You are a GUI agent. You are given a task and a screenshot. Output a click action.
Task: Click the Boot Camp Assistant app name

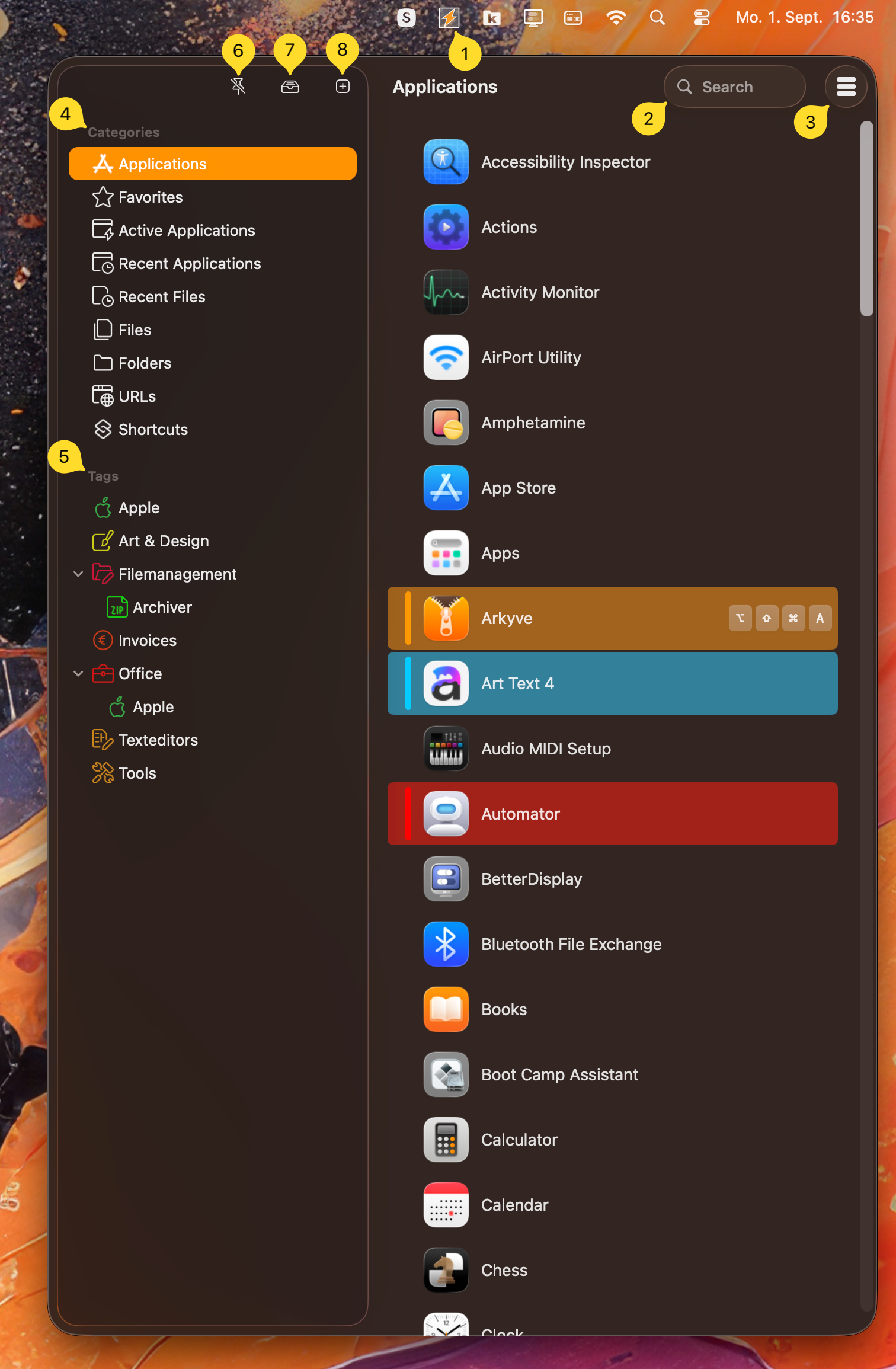(x=560, y=1074)
